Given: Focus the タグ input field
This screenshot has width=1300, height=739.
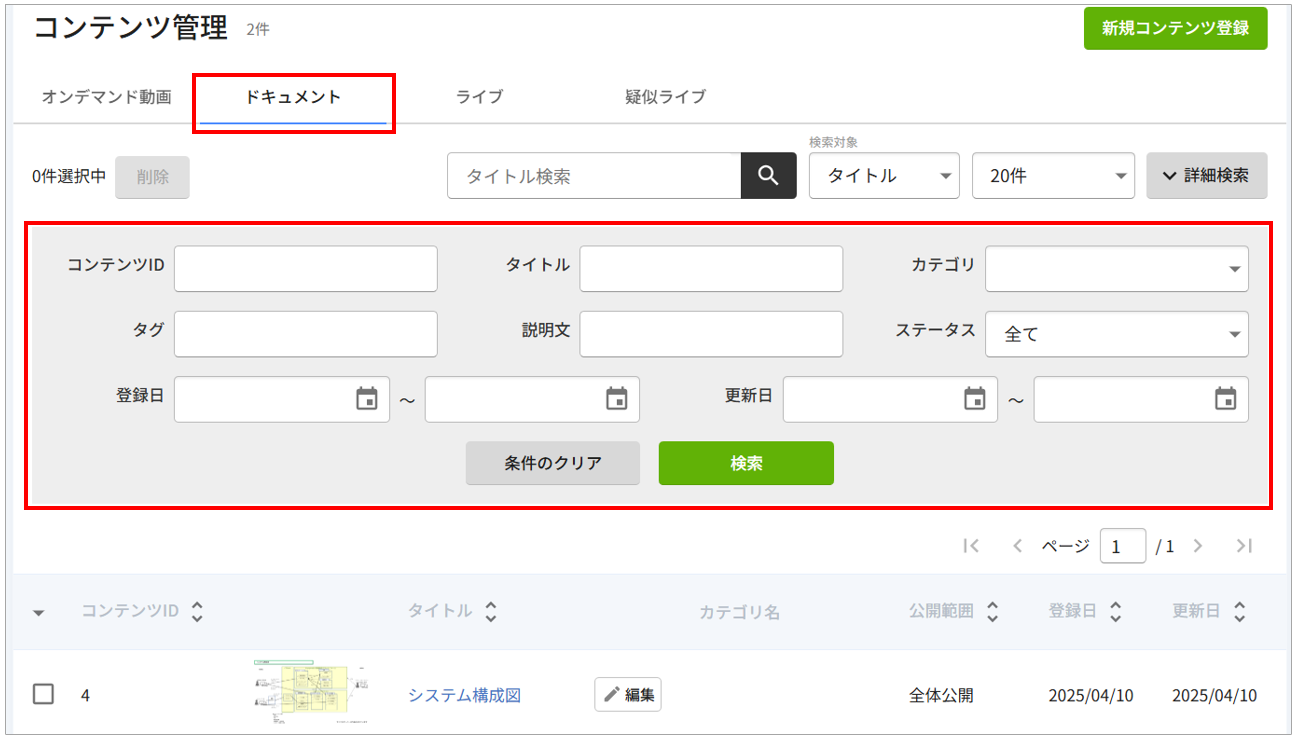Looking at the screenshot, I should pos(306,334).
